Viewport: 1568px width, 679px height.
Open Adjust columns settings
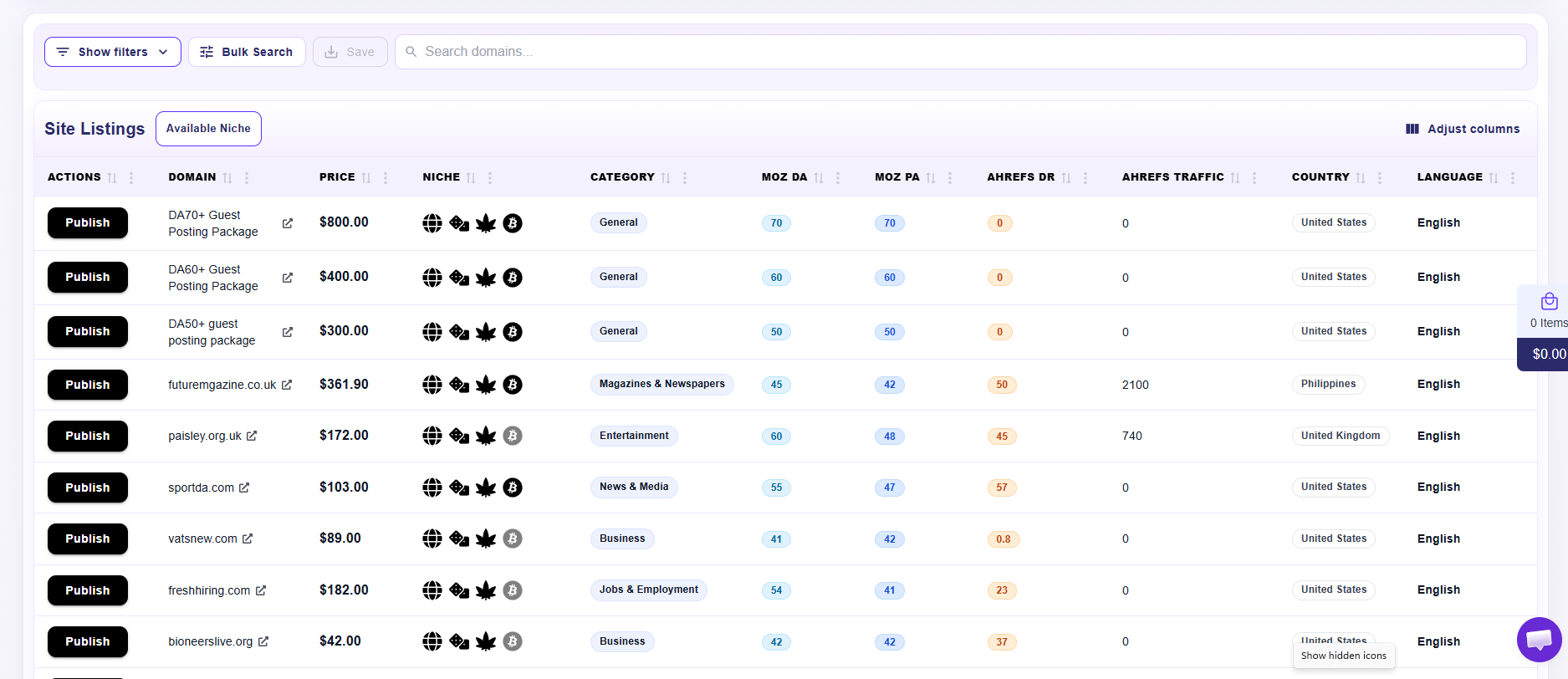(x=1463, y=129)
